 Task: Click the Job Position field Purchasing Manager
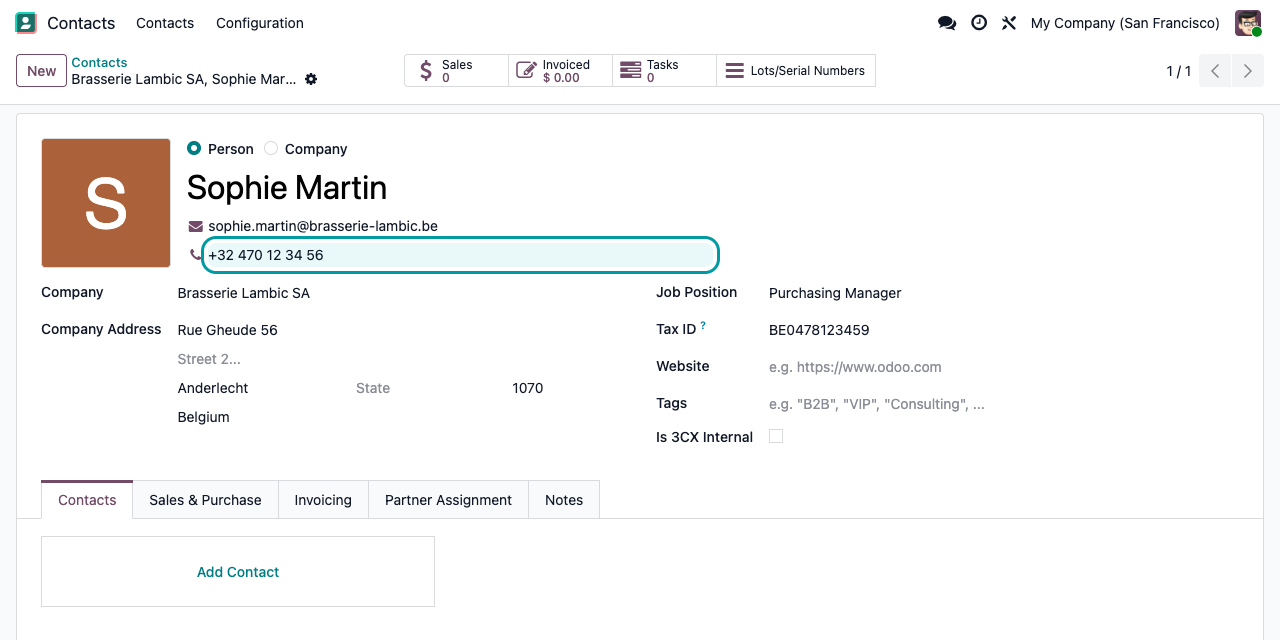(1004, 293)
